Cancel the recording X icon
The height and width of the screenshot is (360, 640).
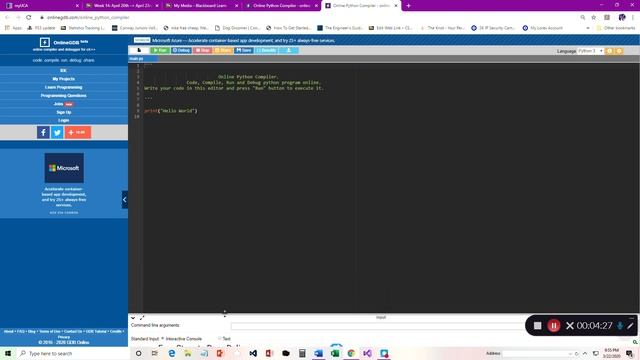[570, 325]
